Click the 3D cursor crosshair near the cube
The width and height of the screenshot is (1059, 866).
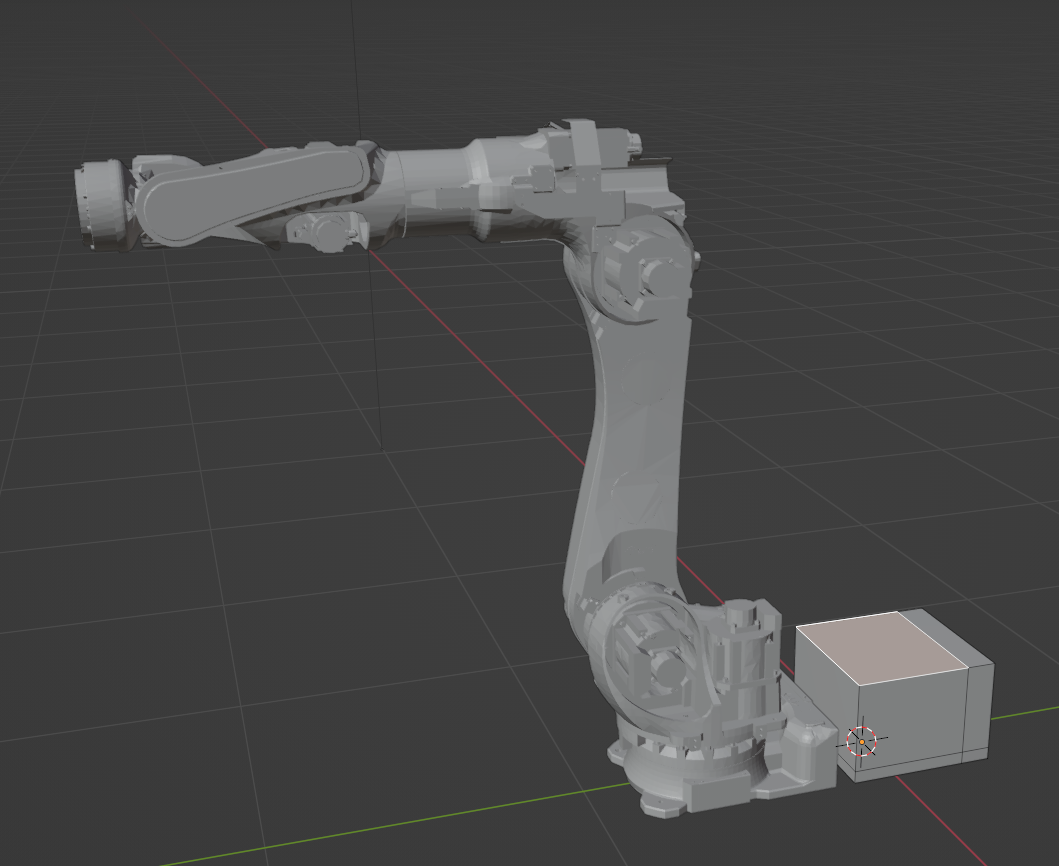point(862,742)
